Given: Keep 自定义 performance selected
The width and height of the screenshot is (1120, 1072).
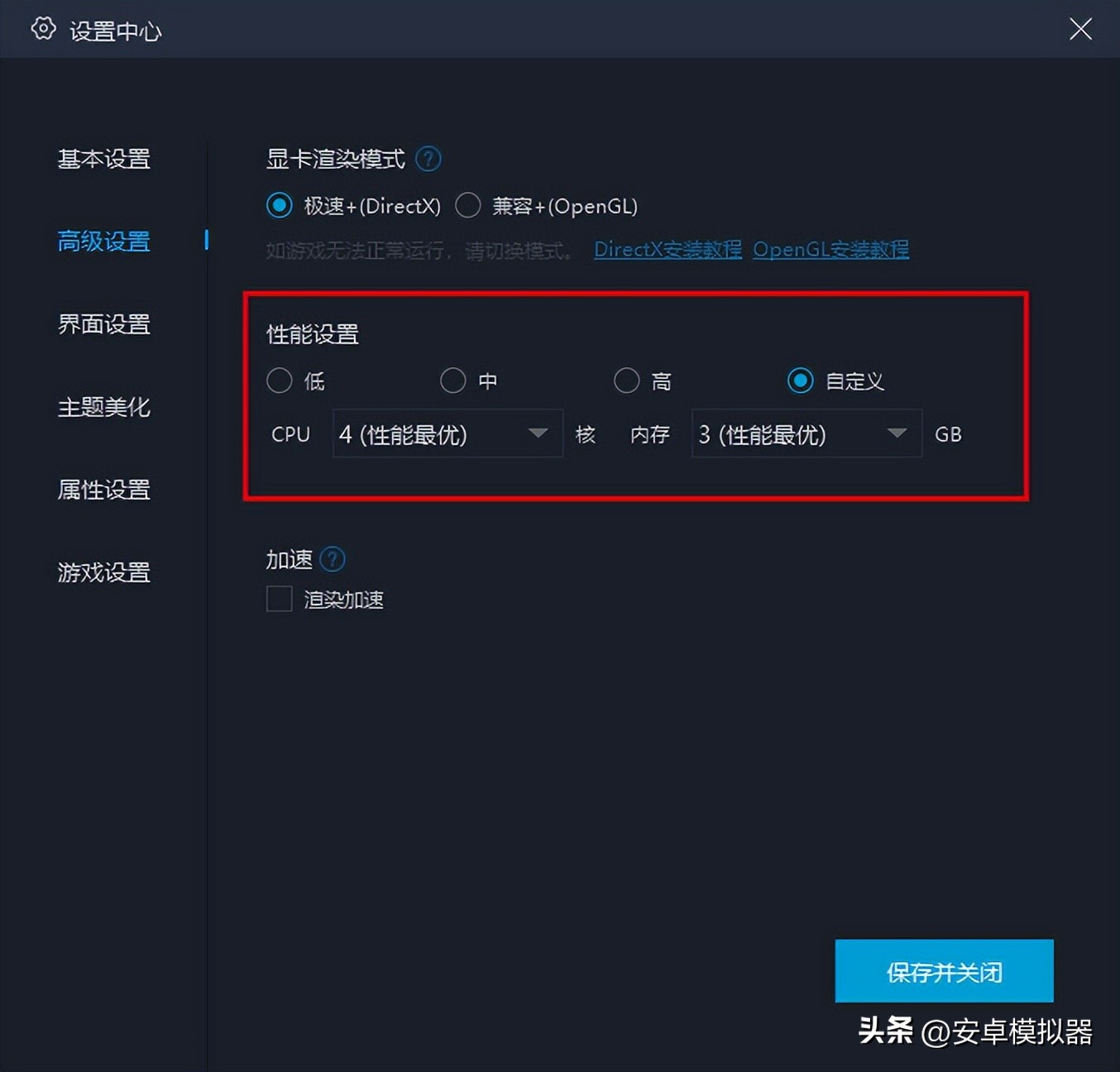Looking at the screenshot, I should coord(800,380).
